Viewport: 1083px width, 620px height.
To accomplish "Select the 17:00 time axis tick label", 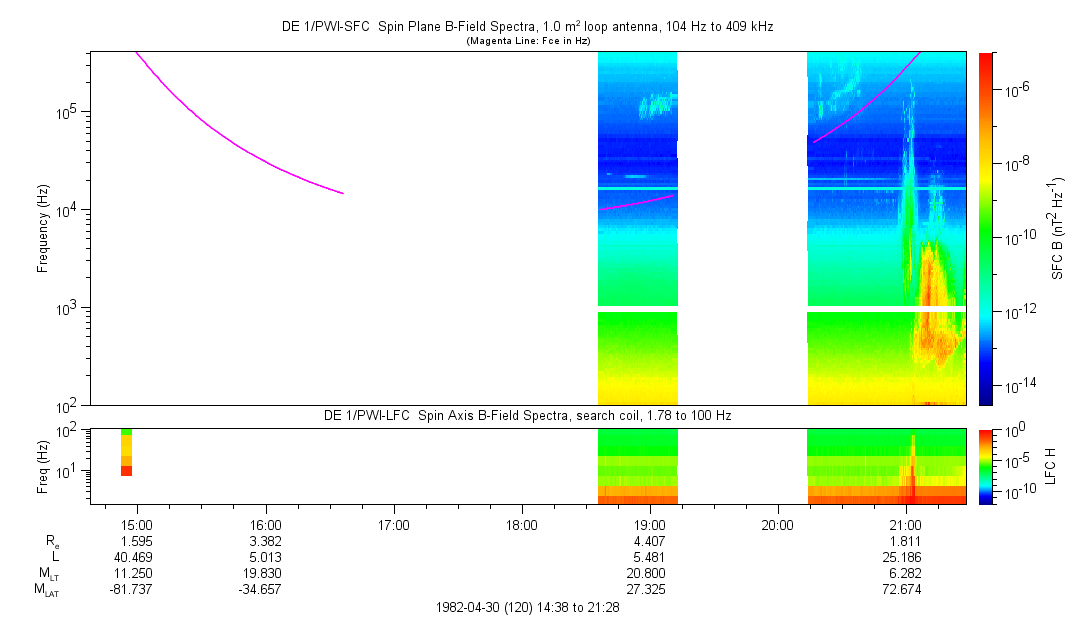I will (393, 524).
